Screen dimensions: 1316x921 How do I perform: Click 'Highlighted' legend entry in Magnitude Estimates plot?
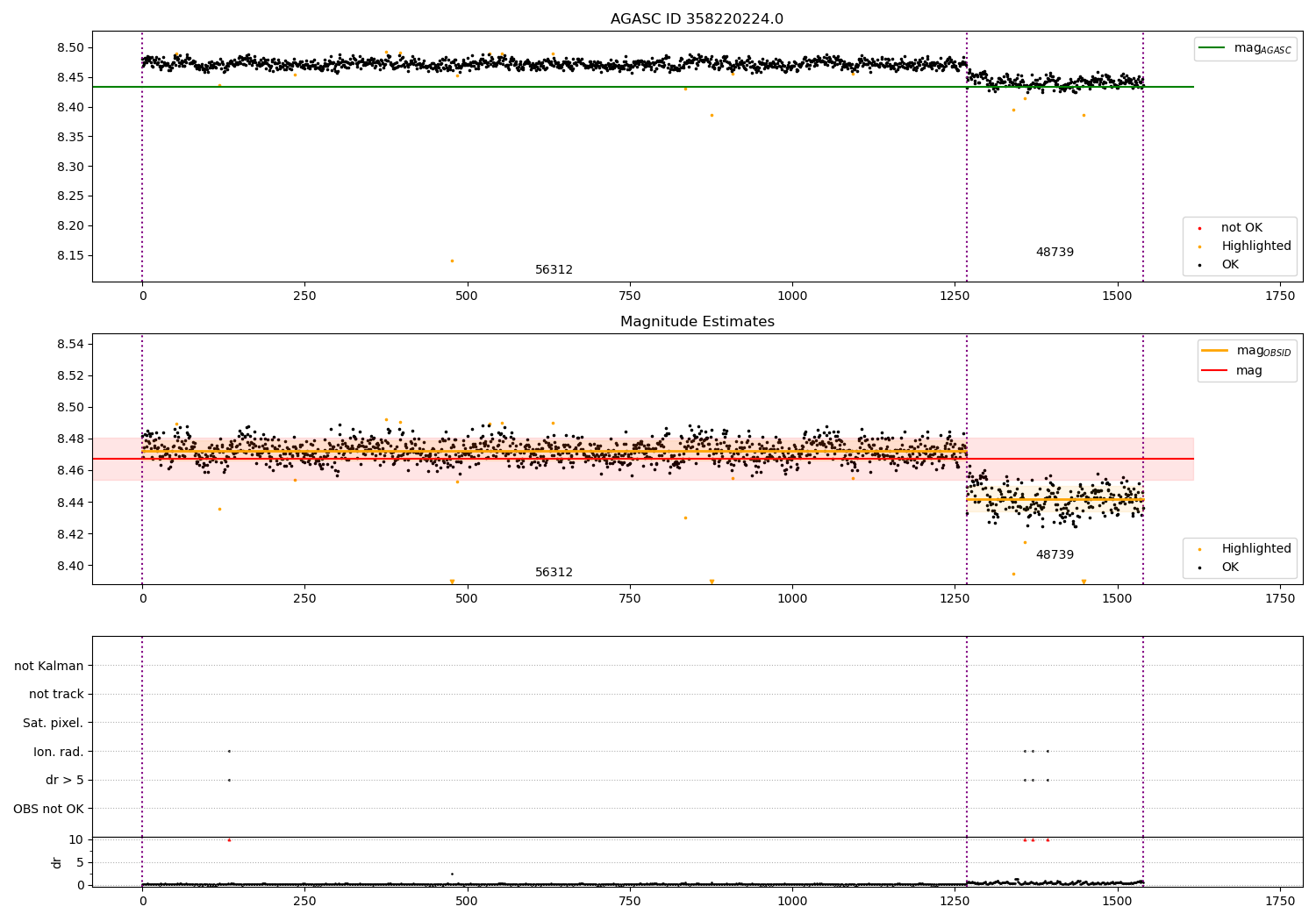click(x=1256, y=549)
